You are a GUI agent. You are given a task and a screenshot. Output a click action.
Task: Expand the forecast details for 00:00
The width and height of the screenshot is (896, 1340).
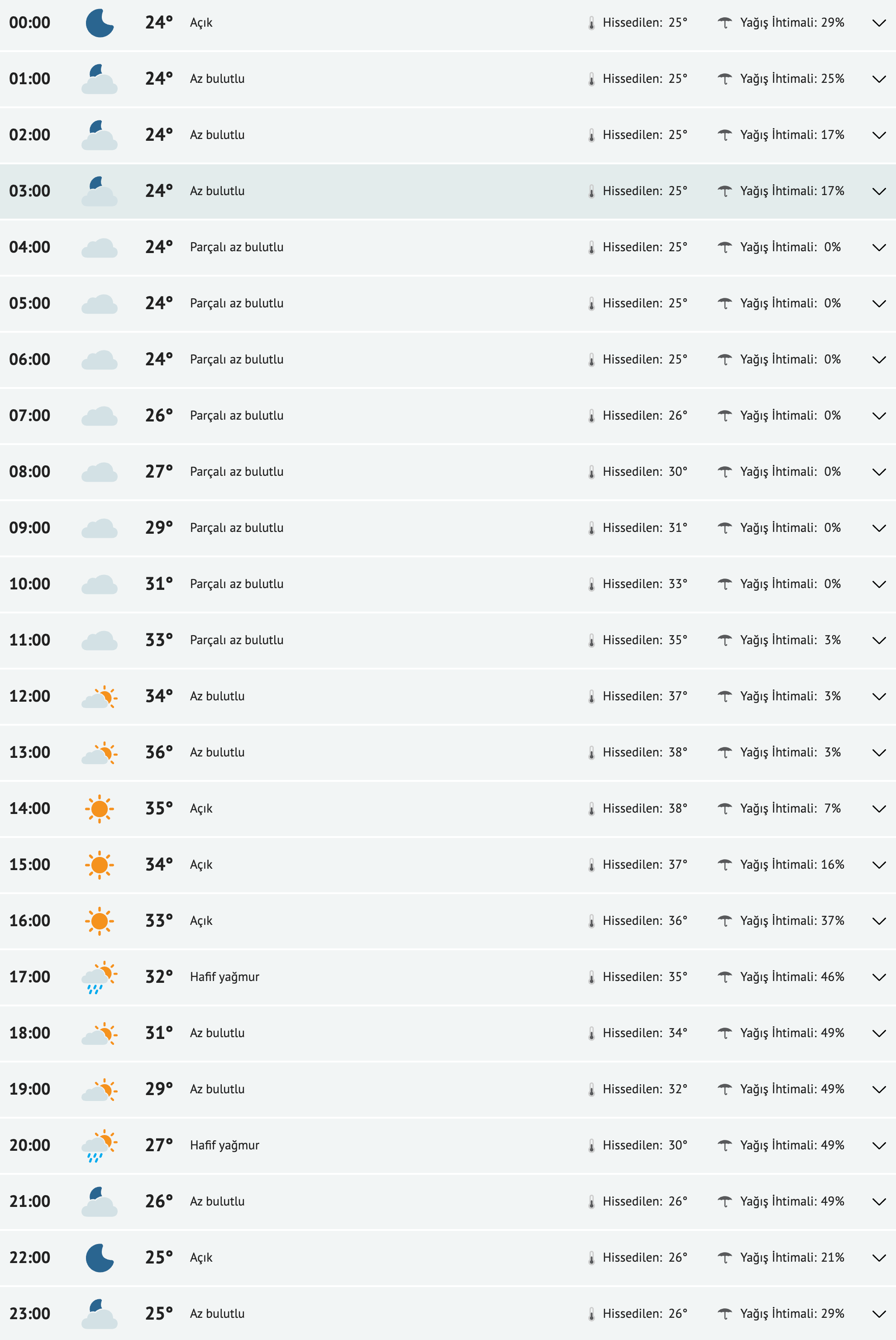(878, 23)
